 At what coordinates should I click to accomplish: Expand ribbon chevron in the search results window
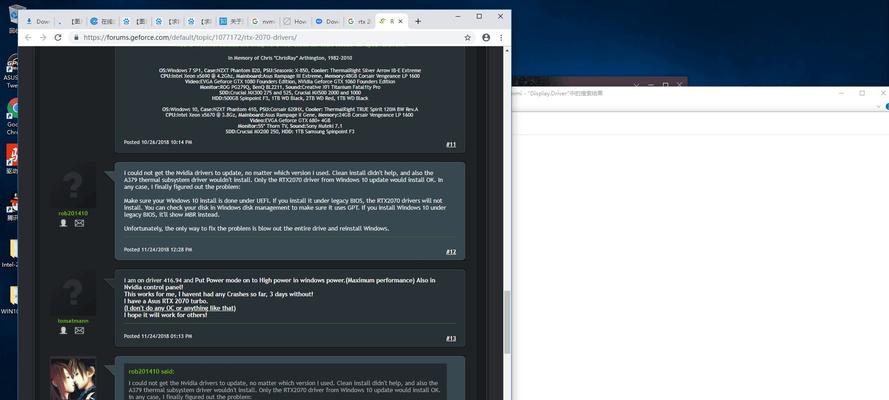click(878, 107)
